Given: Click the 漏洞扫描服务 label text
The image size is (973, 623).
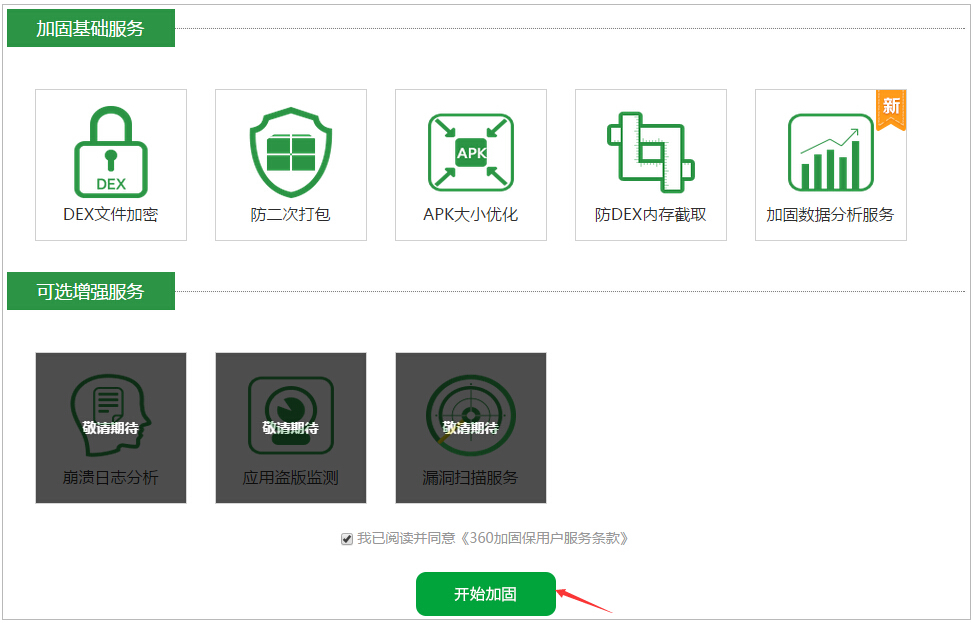Looking at the screenshot, I should (x=470, y=478).
